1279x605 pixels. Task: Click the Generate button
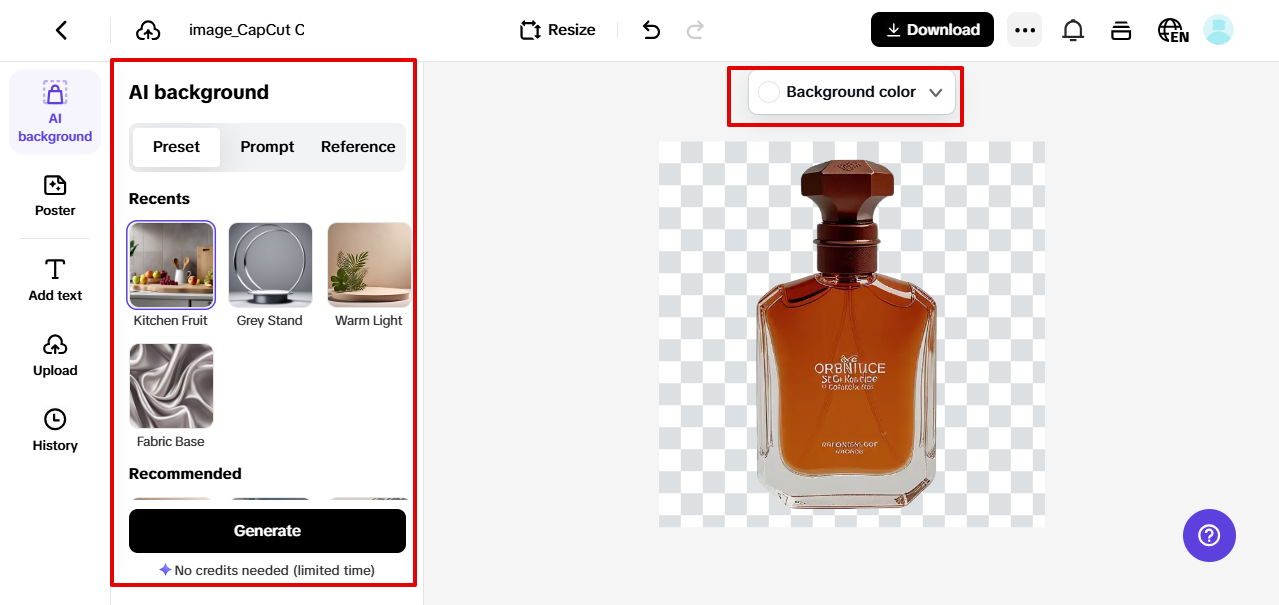(x=266, y=531)
